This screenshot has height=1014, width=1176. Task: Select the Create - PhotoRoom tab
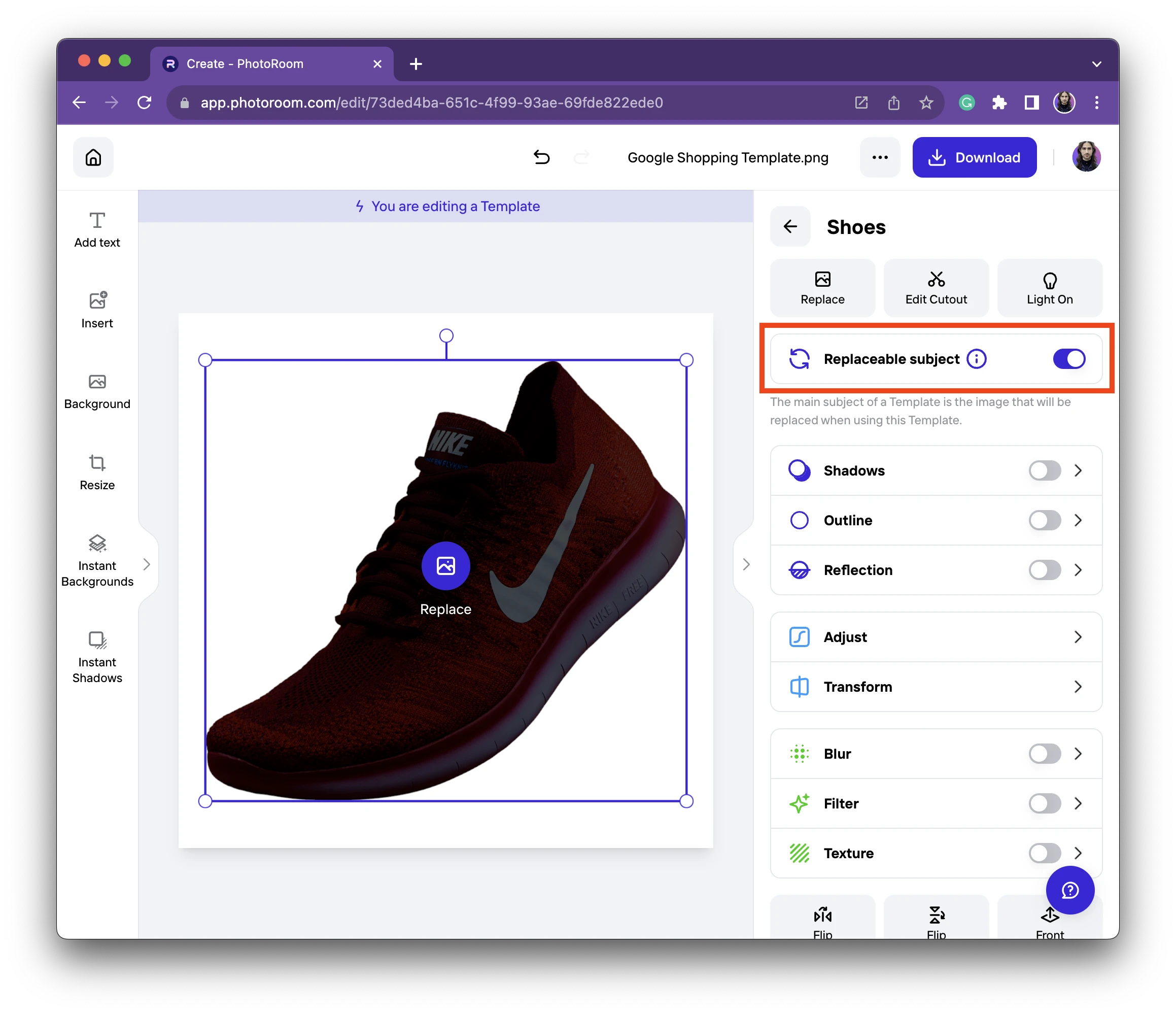coord(272,63)
